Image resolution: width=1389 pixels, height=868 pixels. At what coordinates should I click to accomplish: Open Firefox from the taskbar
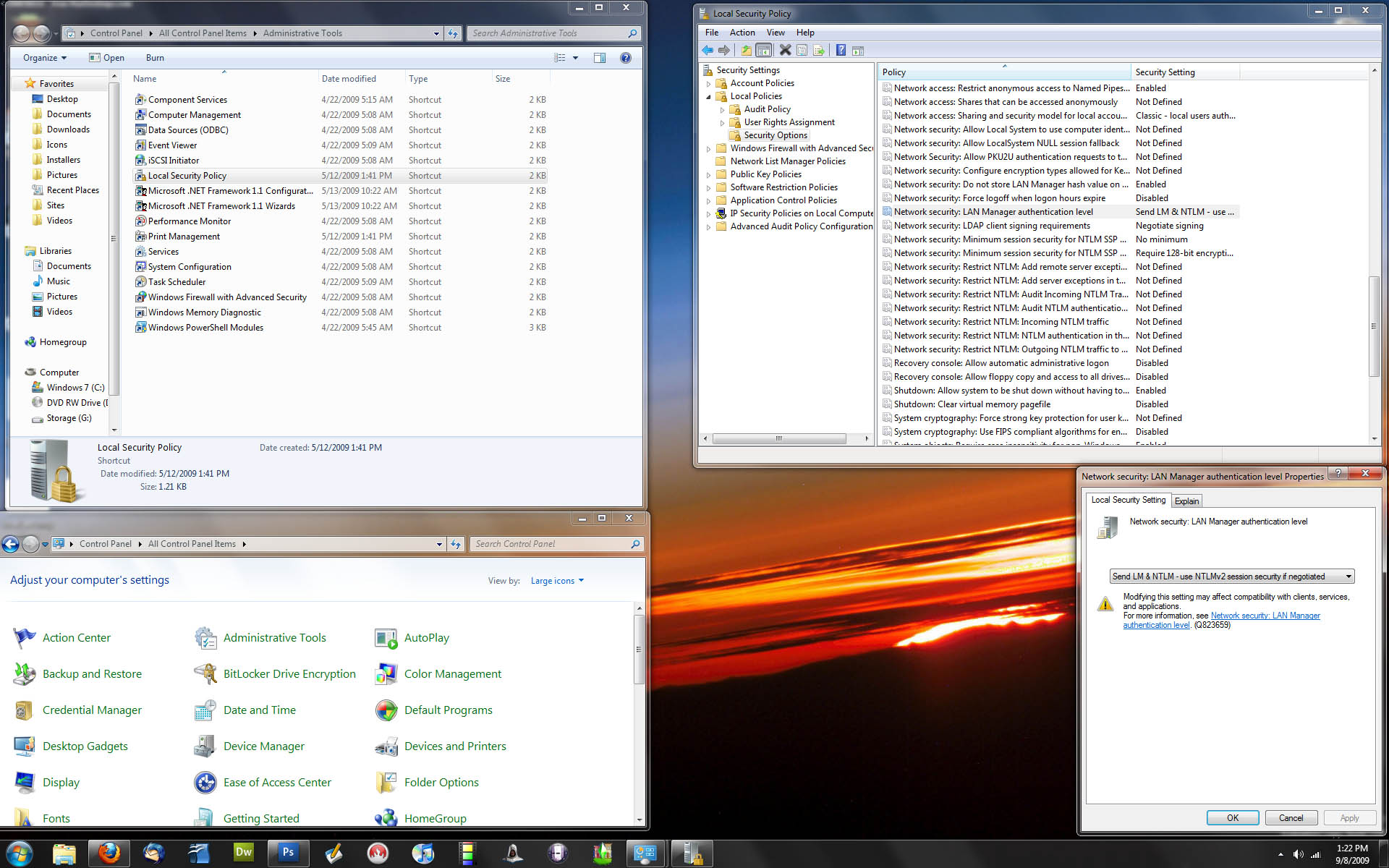pos(109,853)
